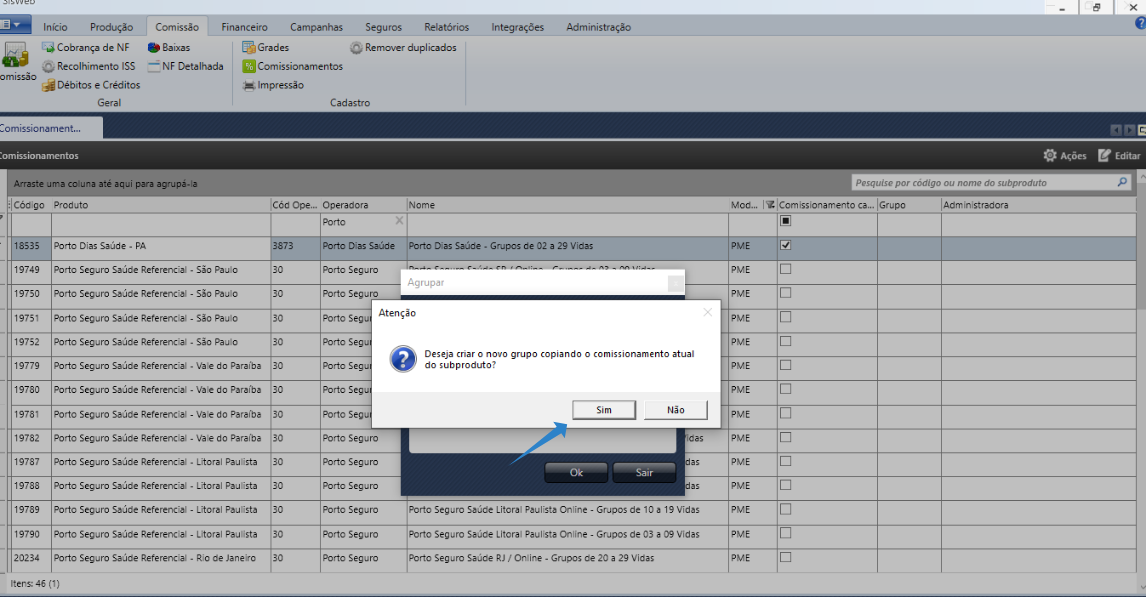Click Ok in the Agrupar window
This screenshot has height=597, width=1146.
pyautogui.click(x=576, y=473)
